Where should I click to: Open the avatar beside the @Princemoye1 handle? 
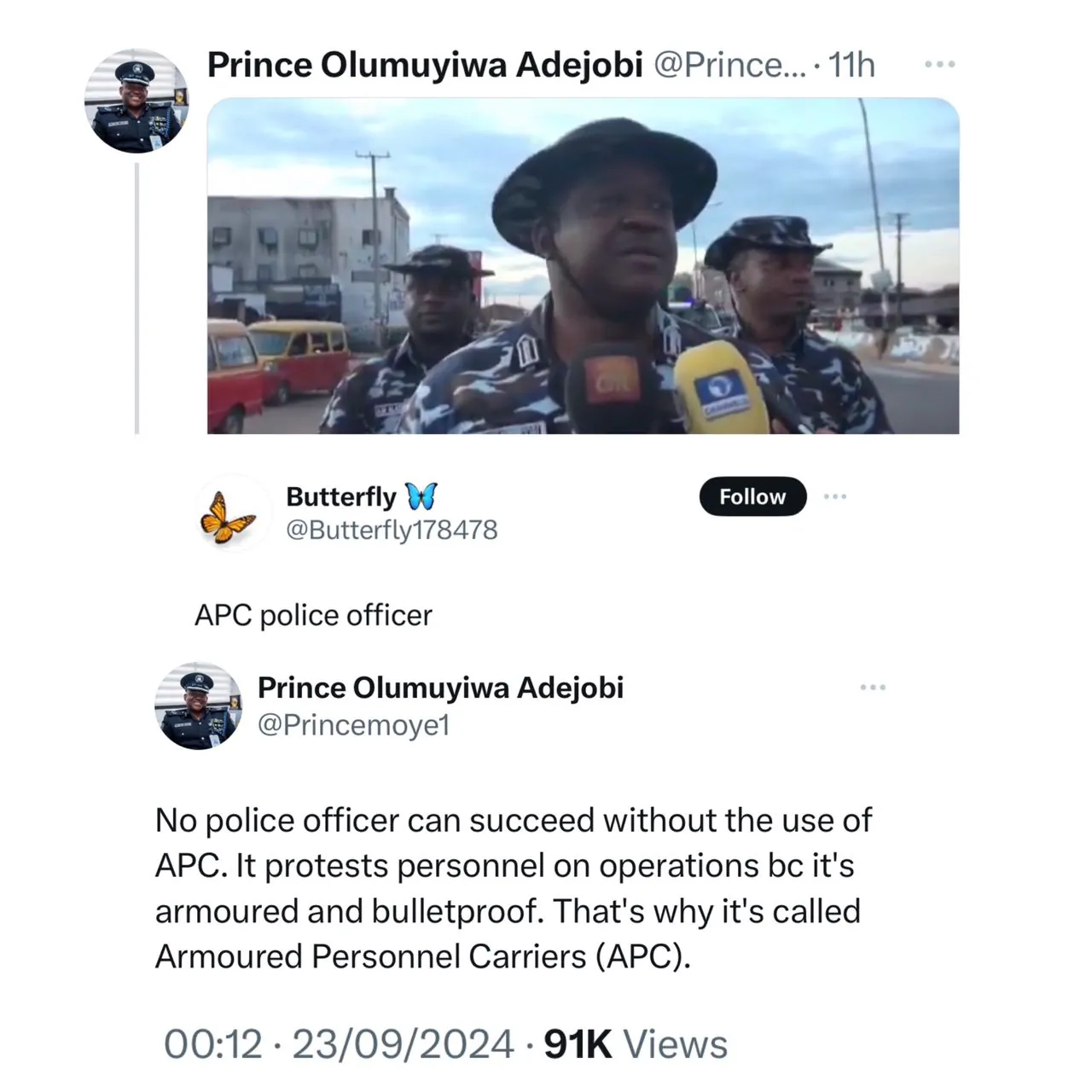198,706
